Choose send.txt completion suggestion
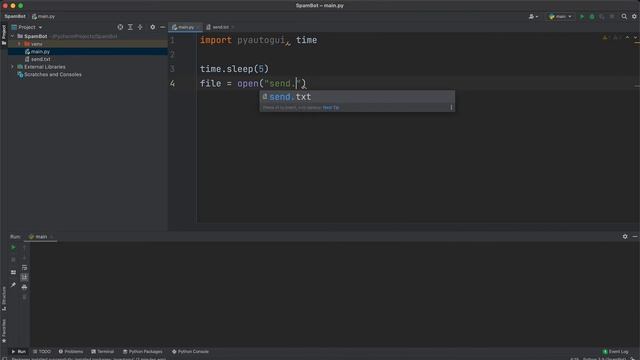Screen dimensions: 640x360 [357, 97]
